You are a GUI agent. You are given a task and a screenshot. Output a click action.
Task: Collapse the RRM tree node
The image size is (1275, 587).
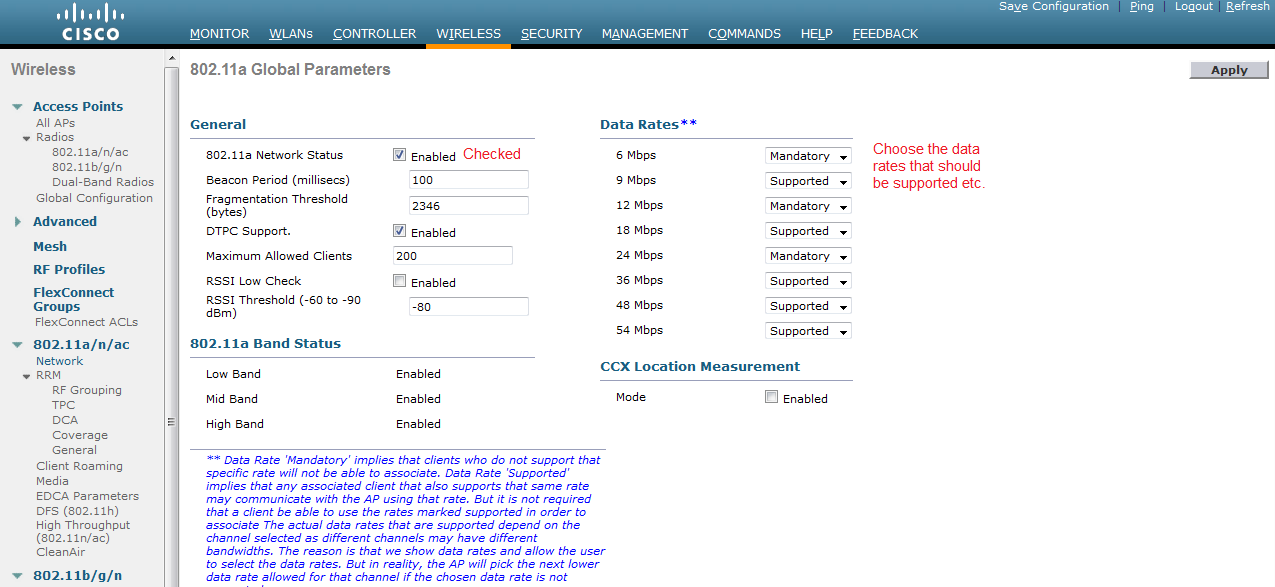[x=27, y=376]
